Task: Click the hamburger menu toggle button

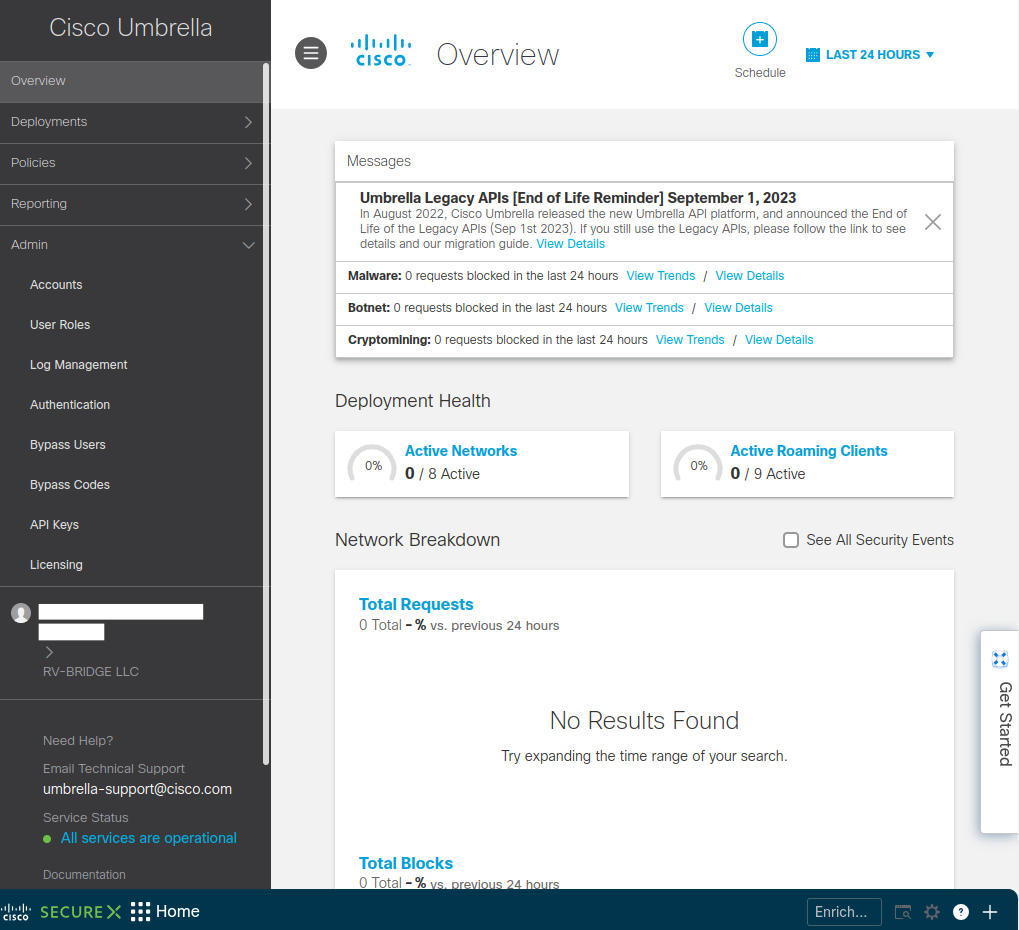Action: [x=311, y=53]
